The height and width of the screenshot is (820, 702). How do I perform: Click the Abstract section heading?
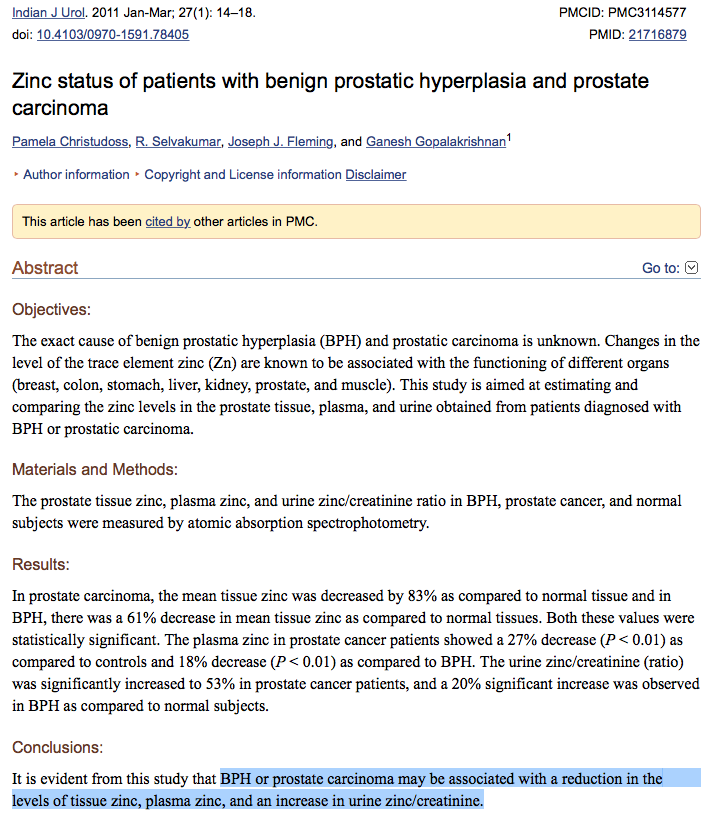(x=45, y=268)
